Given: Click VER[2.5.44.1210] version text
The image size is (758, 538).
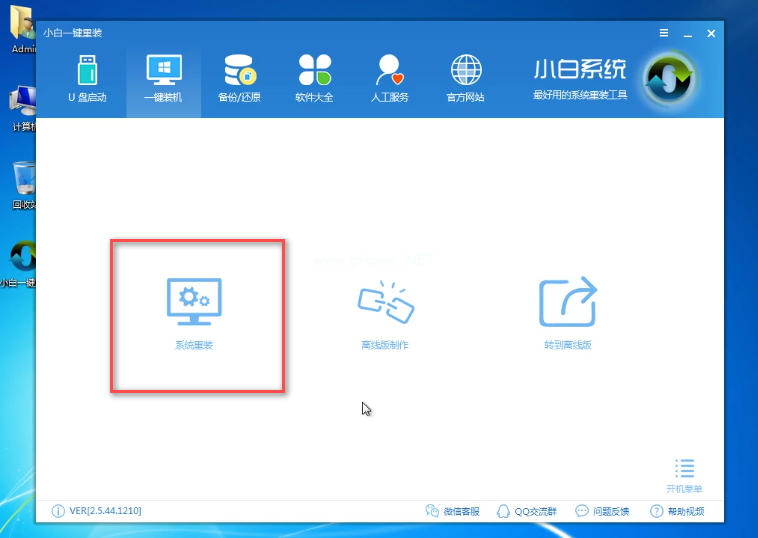Looking at the screenshot, I should [105, 511].
